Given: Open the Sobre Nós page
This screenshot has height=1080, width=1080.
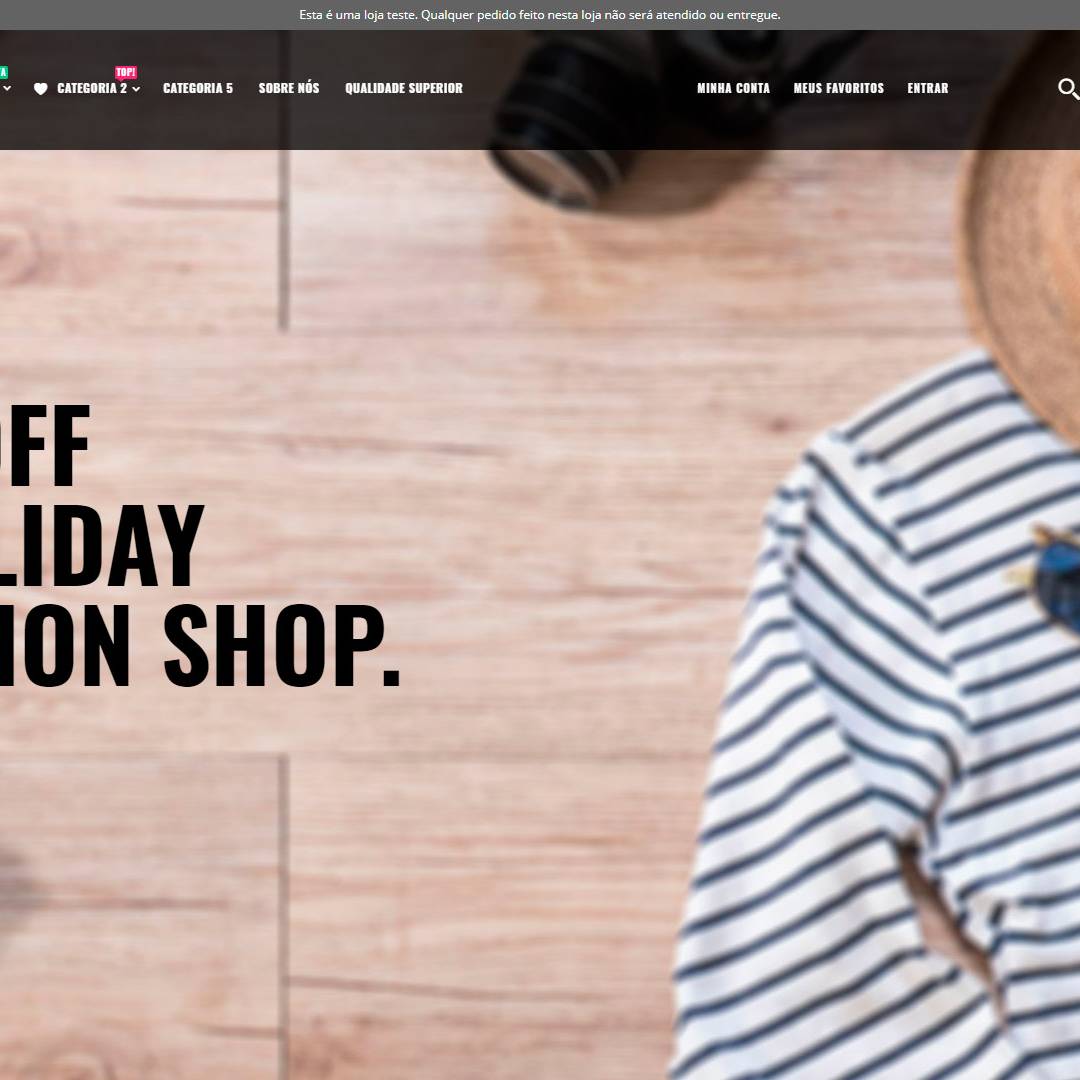Looking at the screenshot, I should 289,87.
